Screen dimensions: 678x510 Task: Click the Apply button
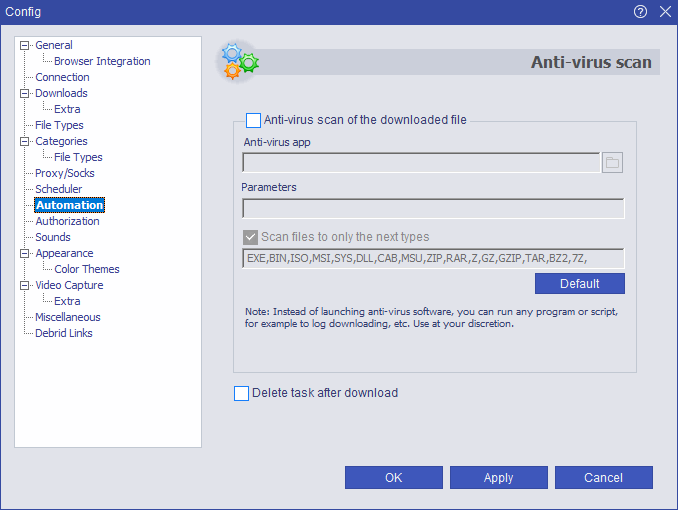[499, 478]
